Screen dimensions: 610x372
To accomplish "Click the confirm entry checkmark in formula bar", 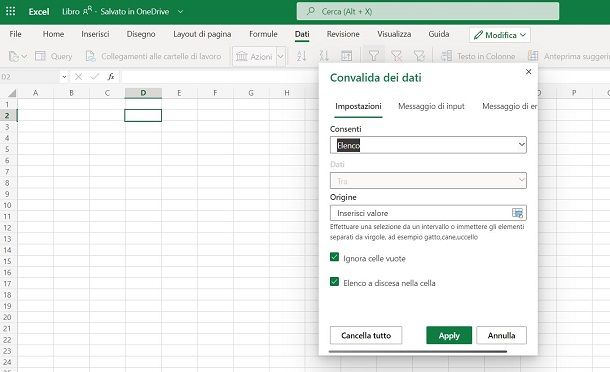I will 95,77.
